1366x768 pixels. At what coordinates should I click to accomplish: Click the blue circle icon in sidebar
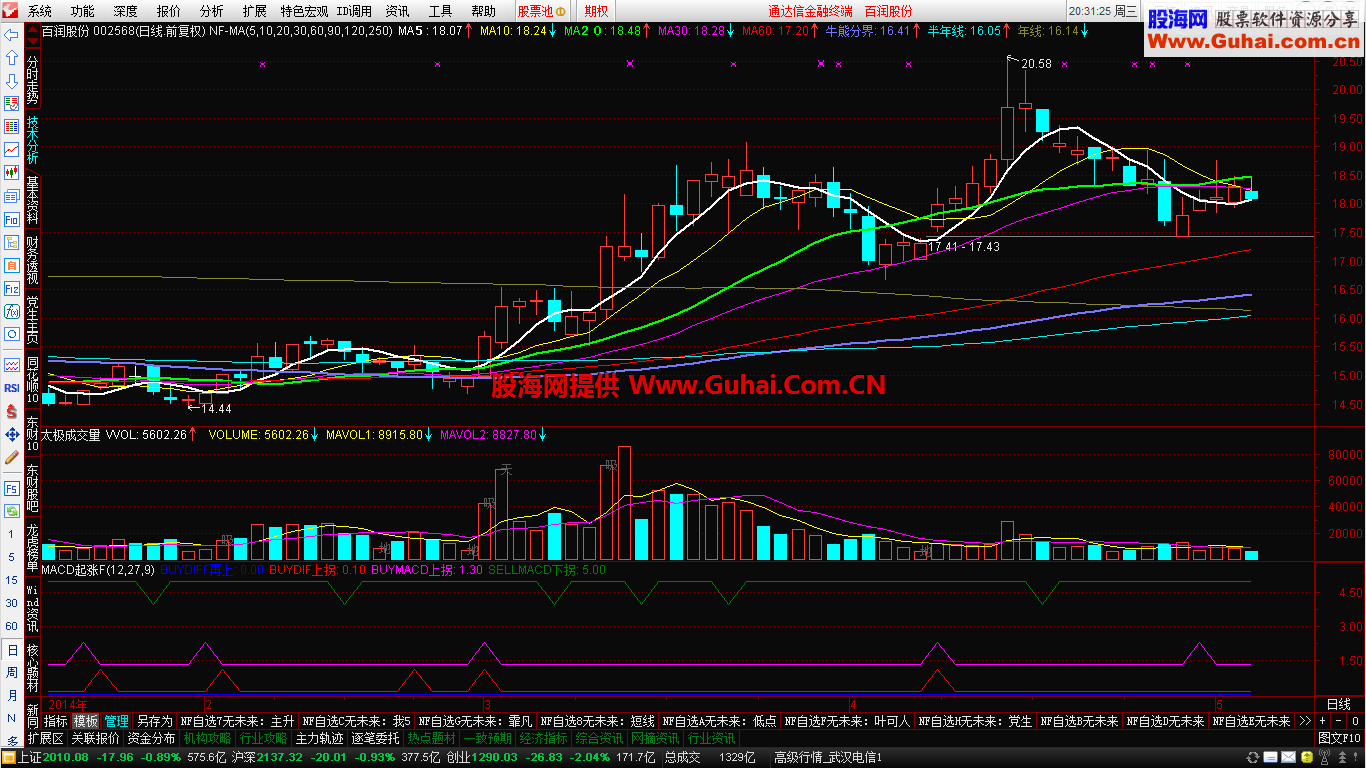11,336
